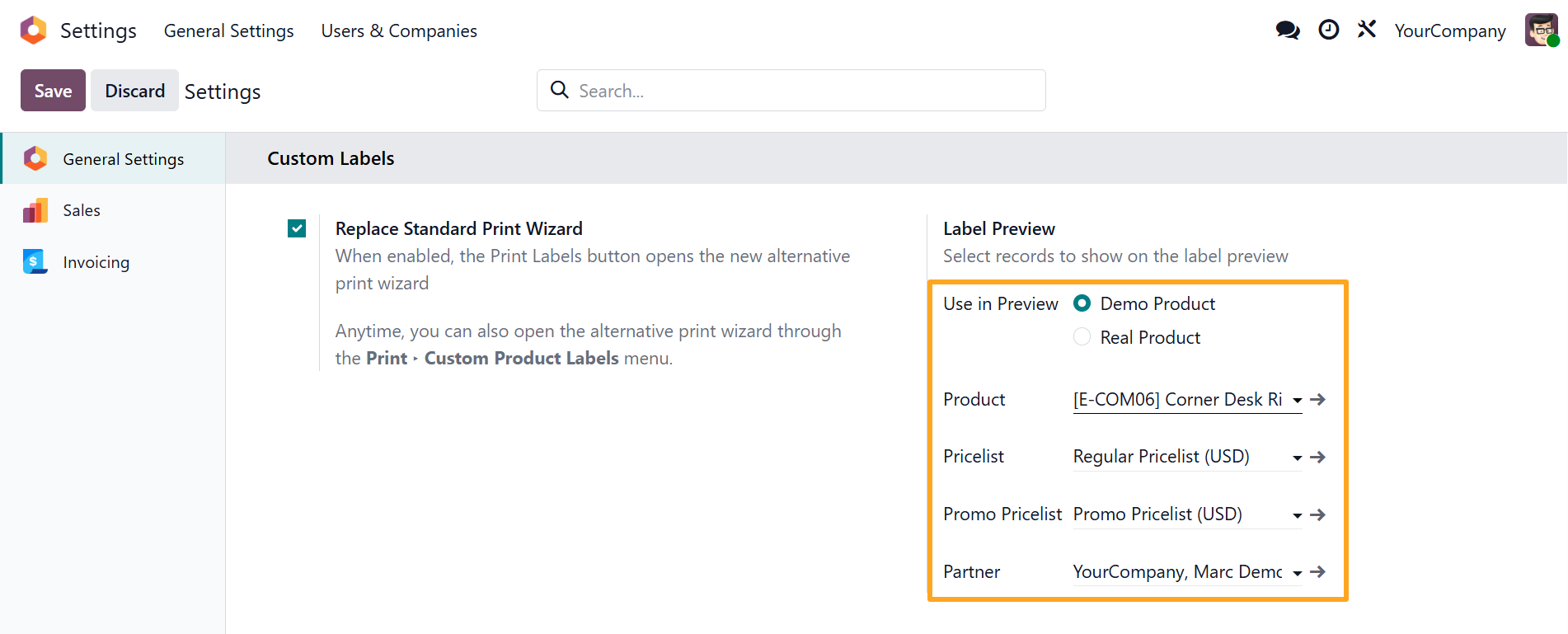Expand the Promo Pricelist dropdown
The image size is (1568, 634).
(1297, 515)
